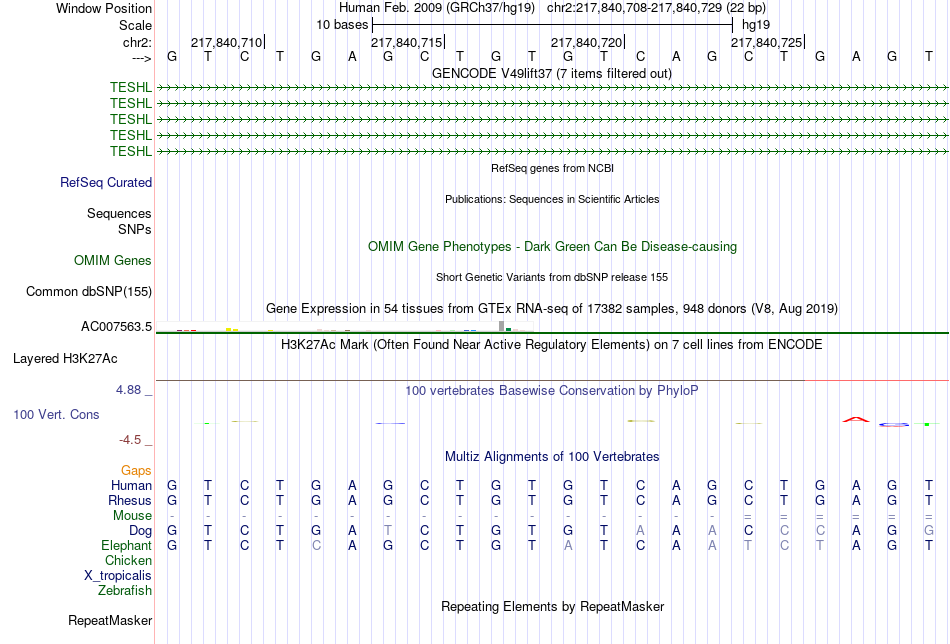The width and height of the screenshot is (950, 644).
Task: Click the 217,840,725 position marker
Action: point(766,42)
